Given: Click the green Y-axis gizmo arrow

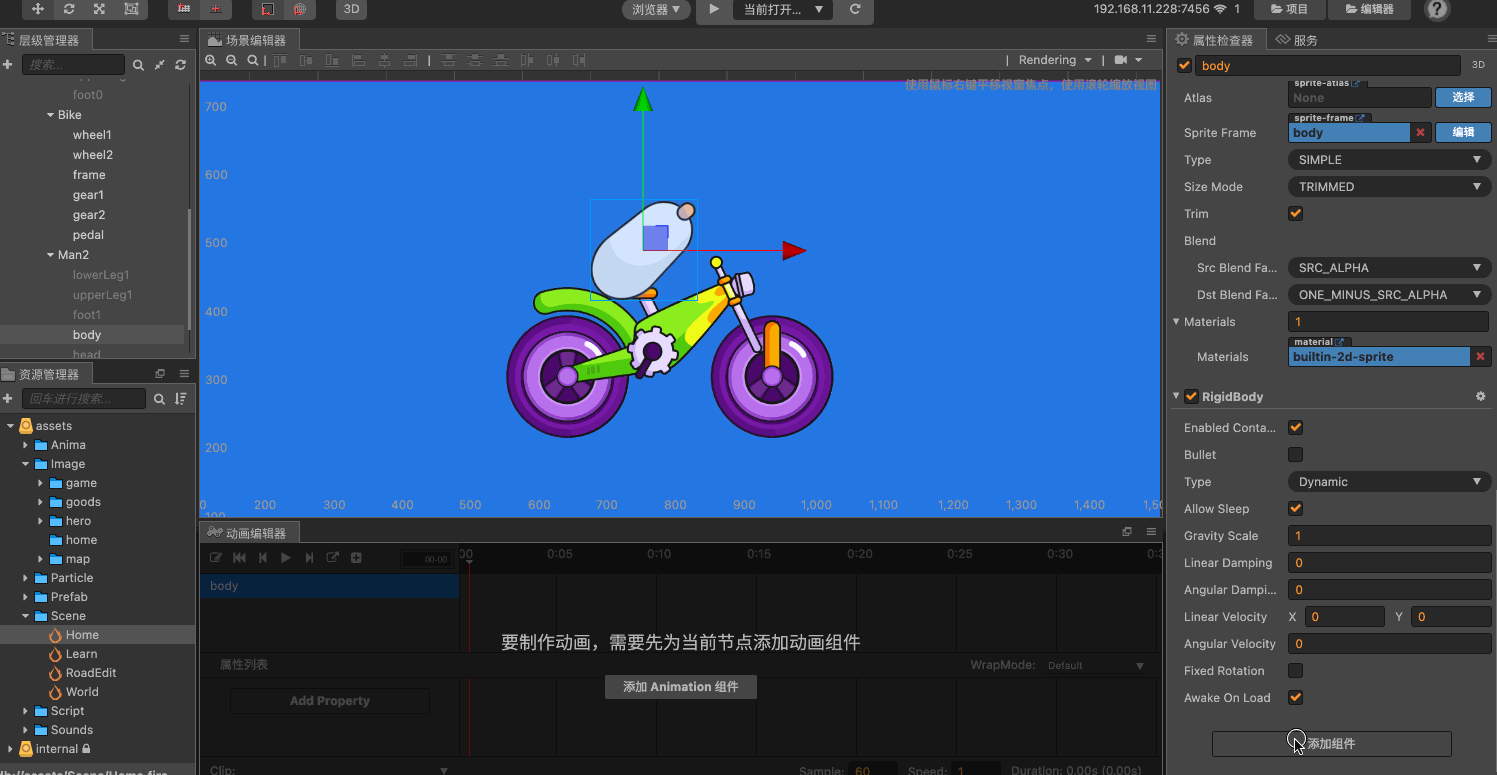Looking at the screenshot, I should 643,99.
